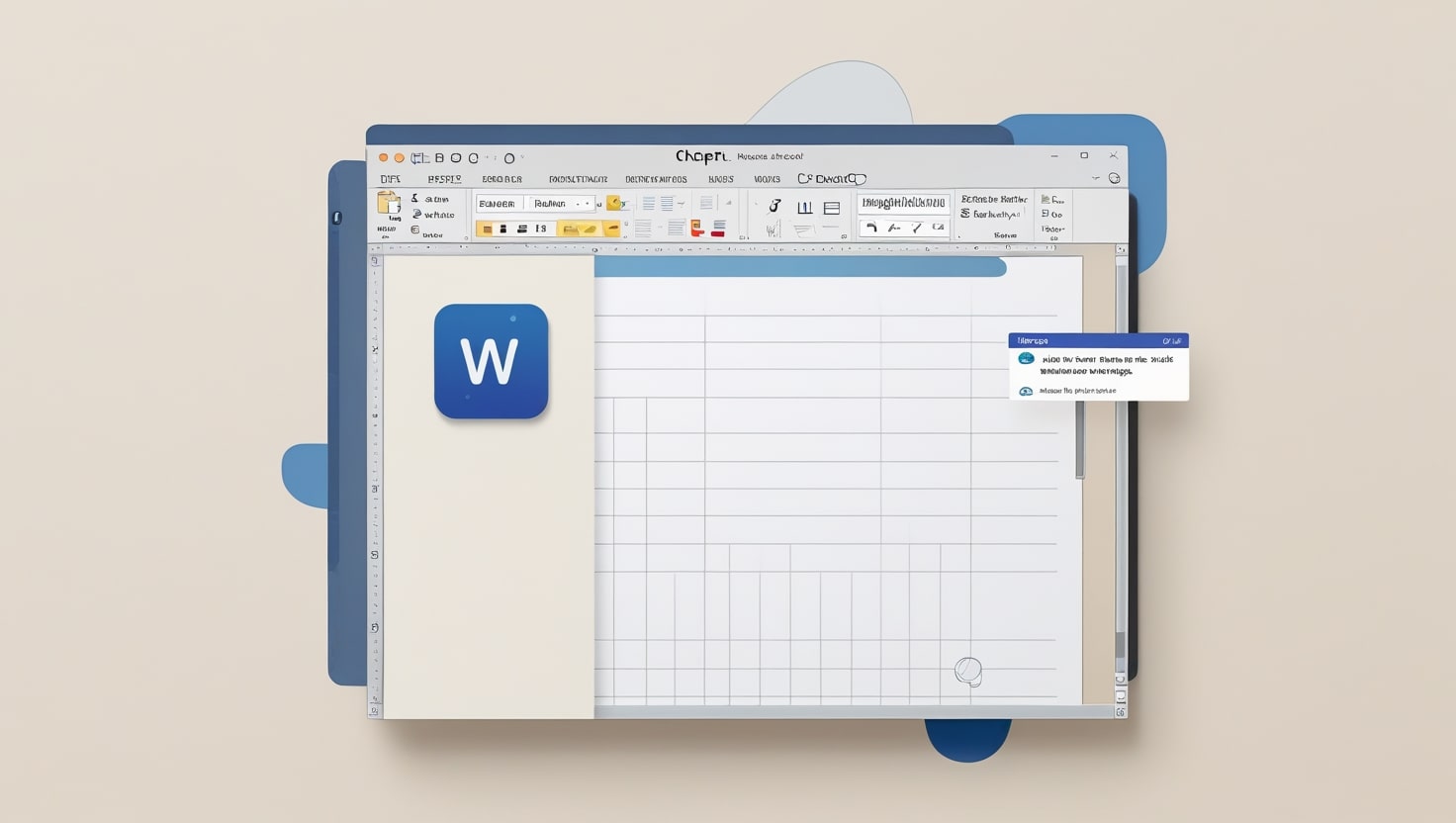1456x823 pixels.
Task: Click the blue Word W logo tile
Action: coord(492,361)
